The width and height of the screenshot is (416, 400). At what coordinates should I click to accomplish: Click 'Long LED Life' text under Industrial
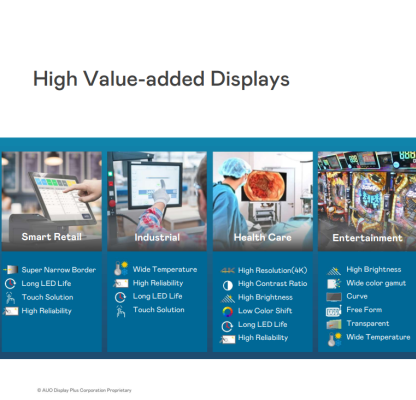158,296
